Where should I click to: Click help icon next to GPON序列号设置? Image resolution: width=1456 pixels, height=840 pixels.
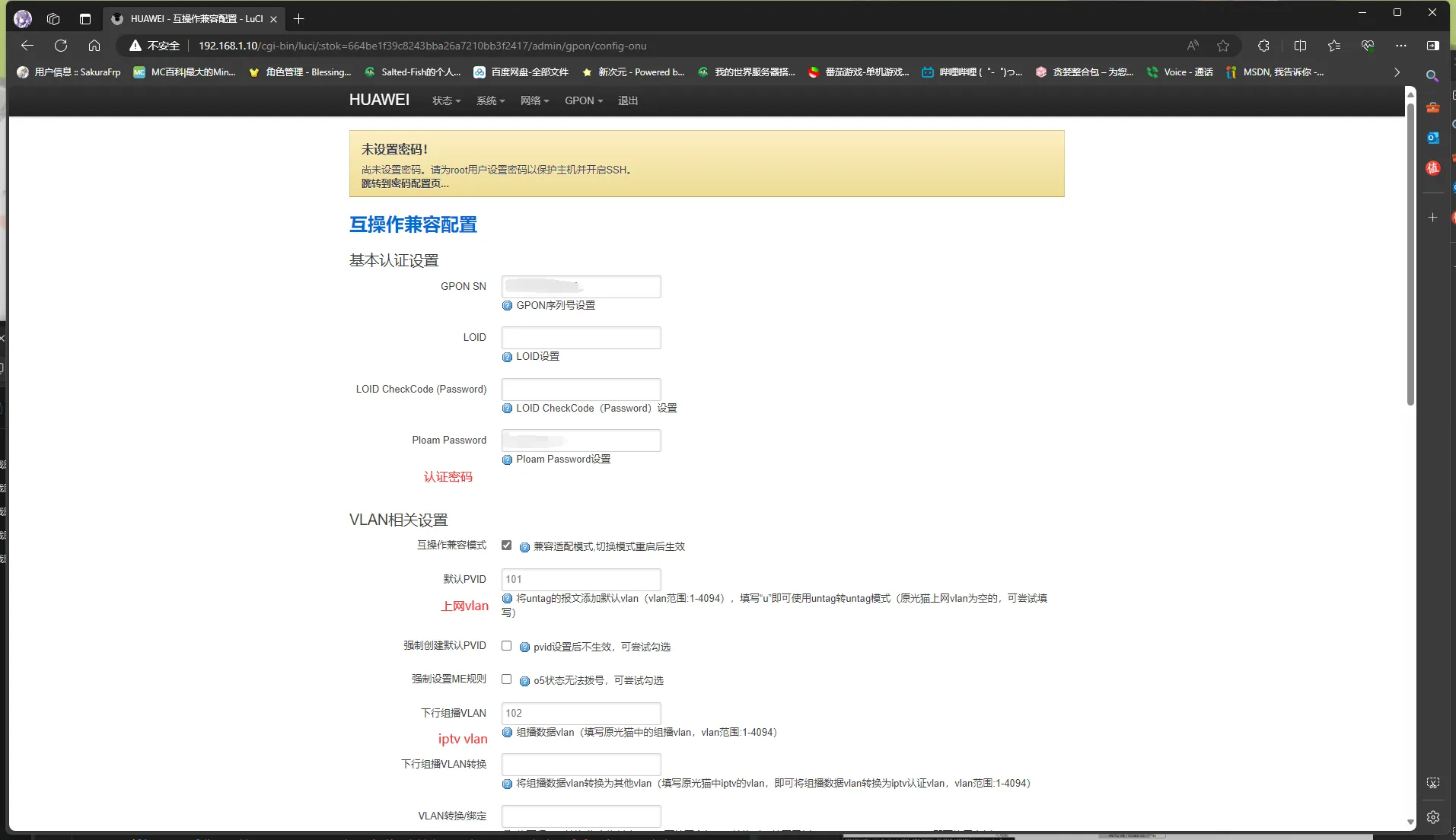pyautogui.click(x=507, y=306)
